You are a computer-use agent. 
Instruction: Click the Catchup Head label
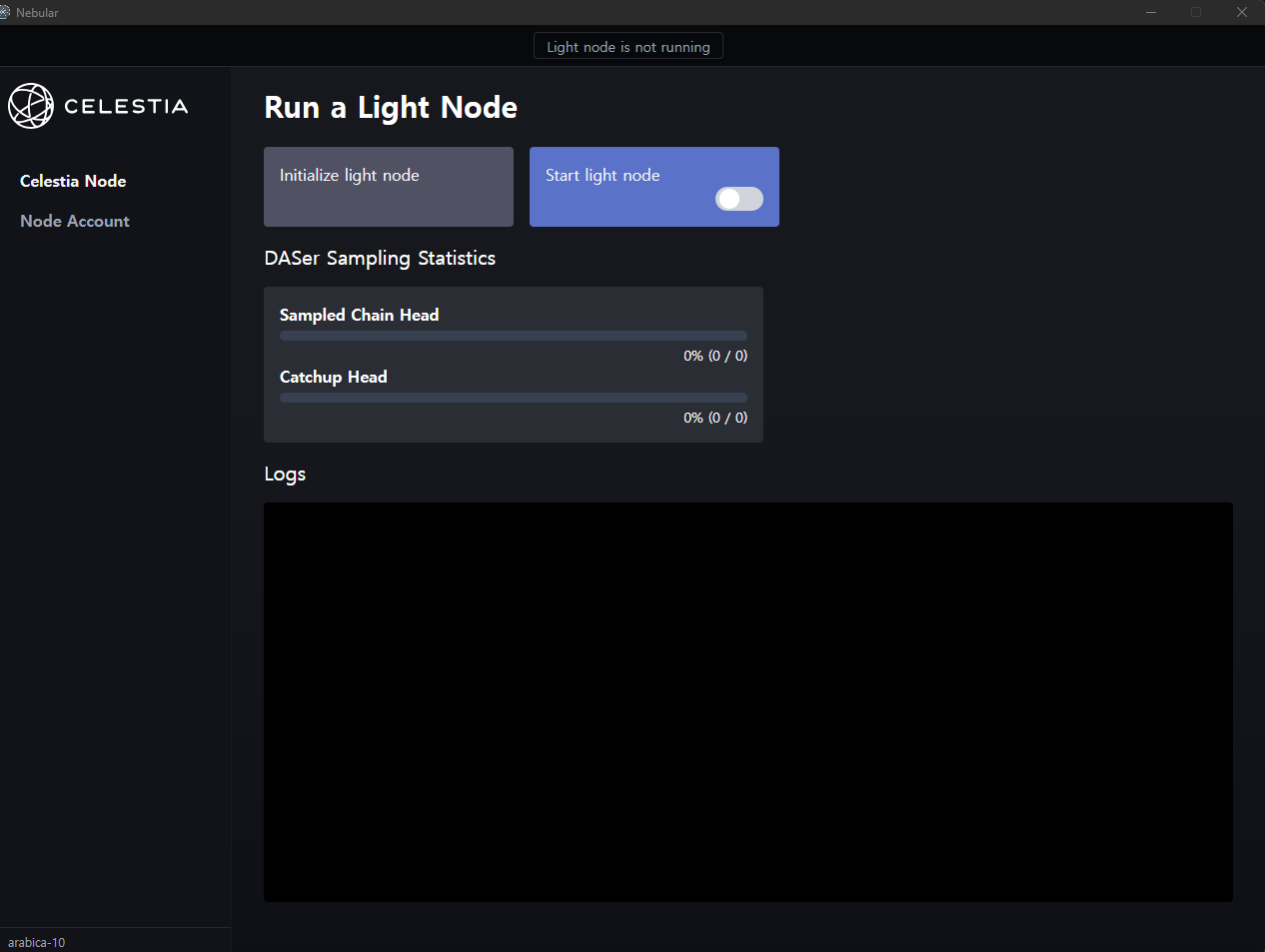pos(334,377)
